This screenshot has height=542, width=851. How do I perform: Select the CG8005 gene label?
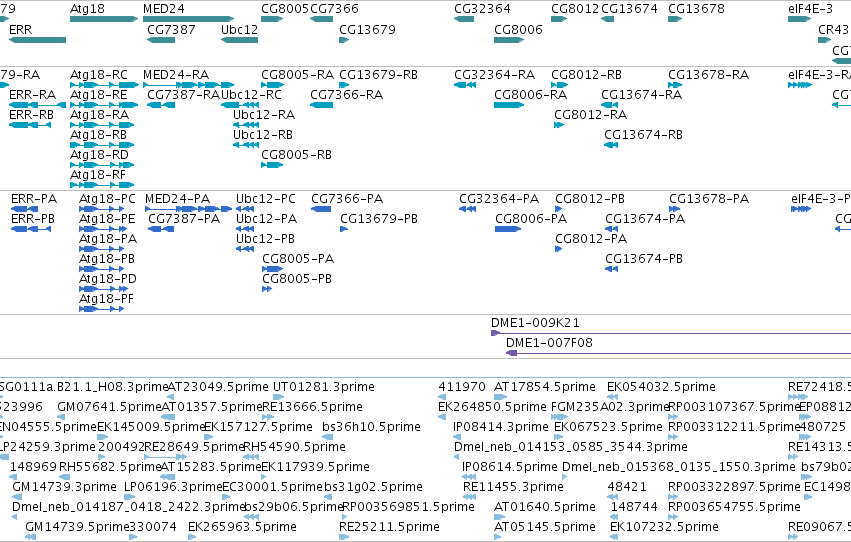click(x=285, y=9)
